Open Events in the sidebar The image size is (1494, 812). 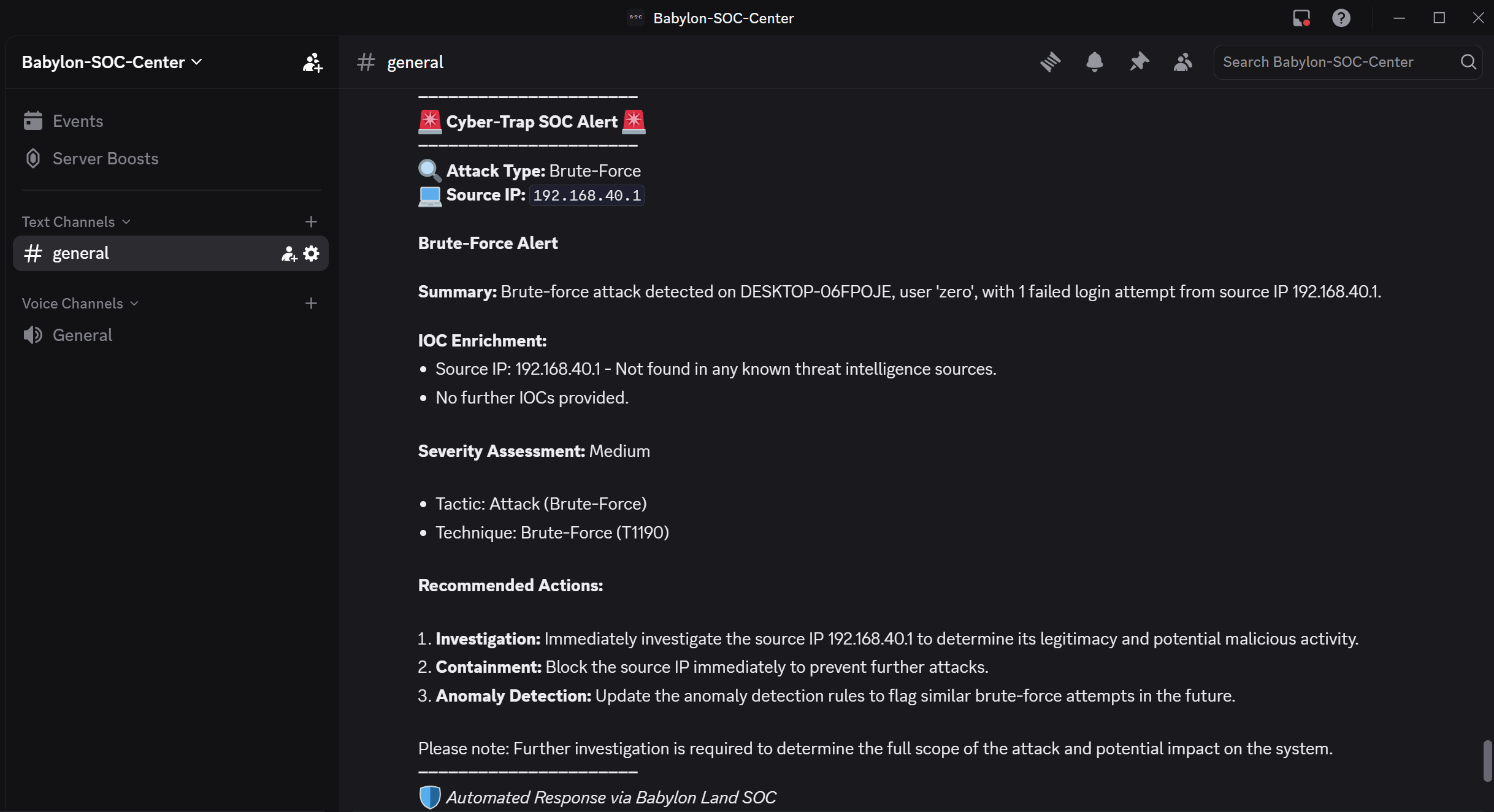coord(170,121)
